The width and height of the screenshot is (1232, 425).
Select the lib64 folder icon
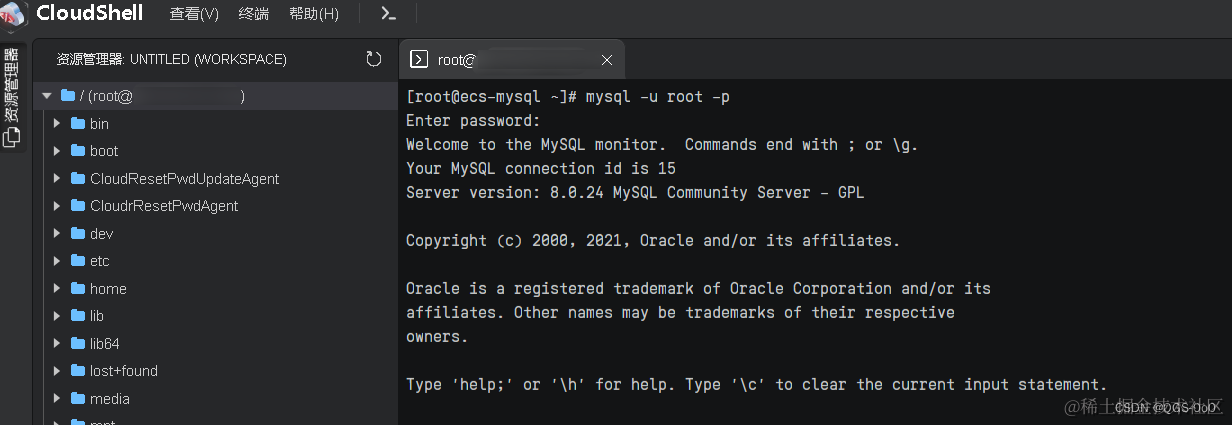pos(77,344)
